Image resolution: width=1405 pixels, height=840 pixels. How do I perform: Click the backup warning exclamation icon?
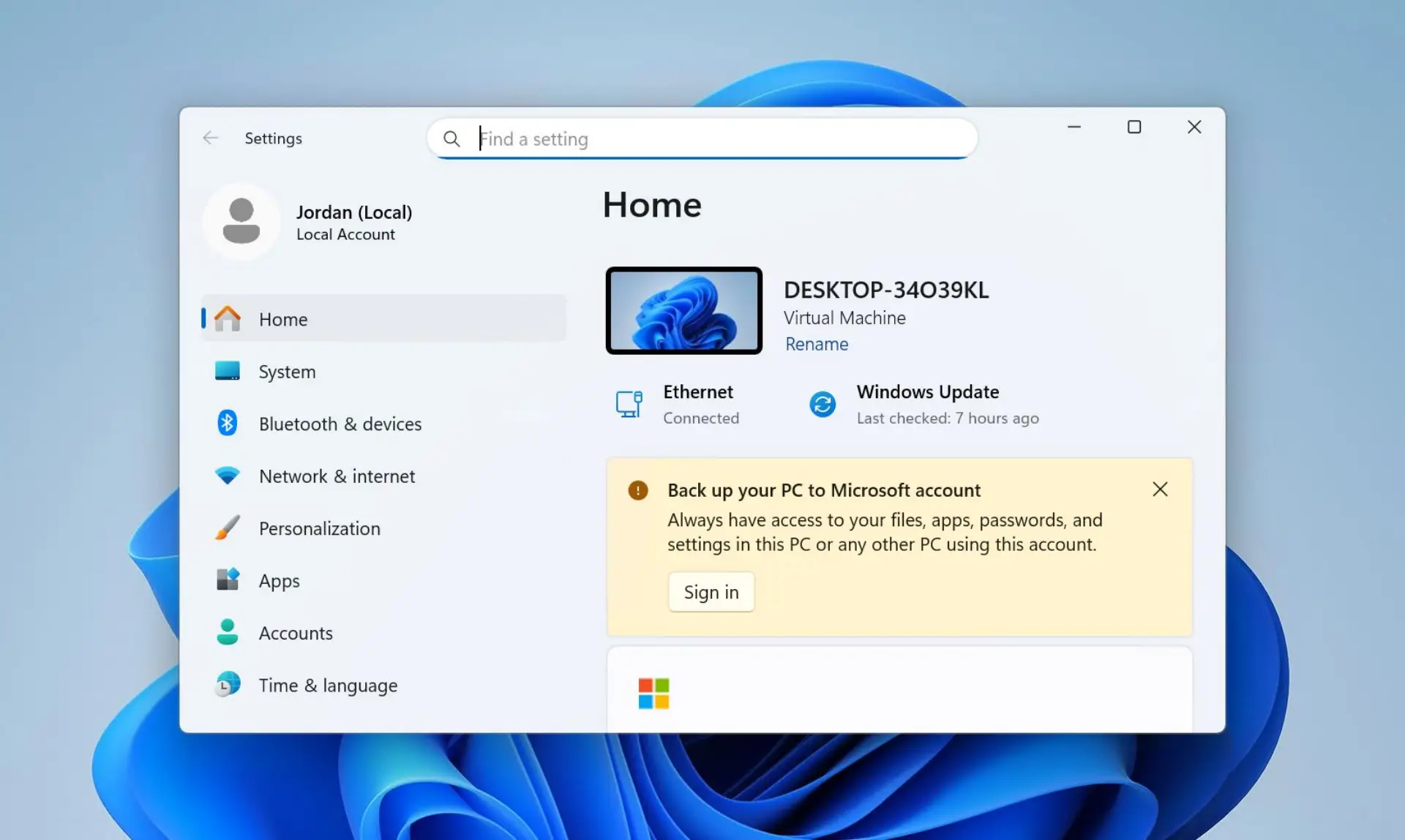tap(638, 490)
